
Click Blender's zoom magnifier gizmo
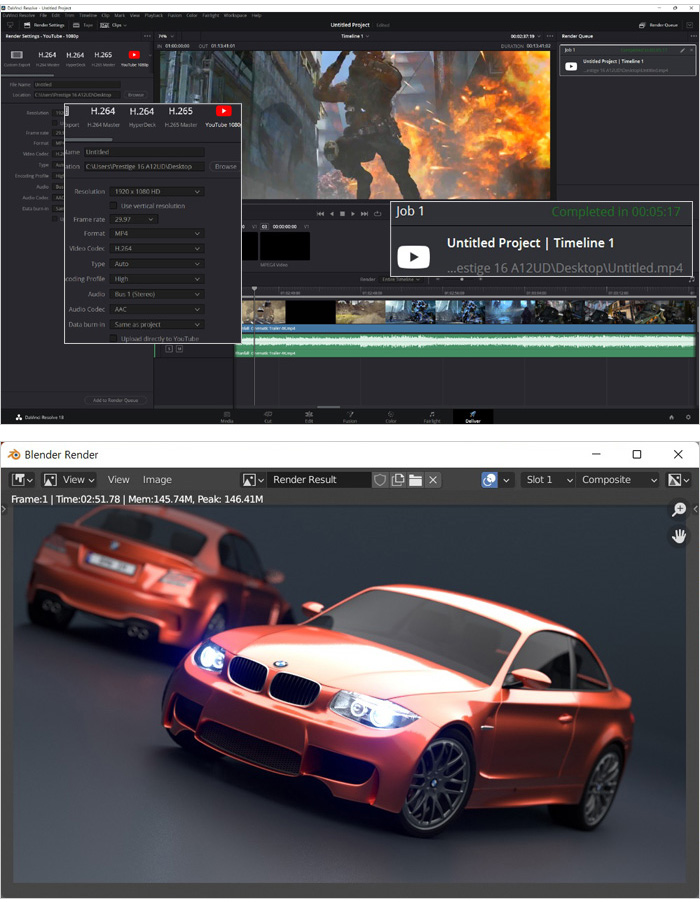(679, 509)
